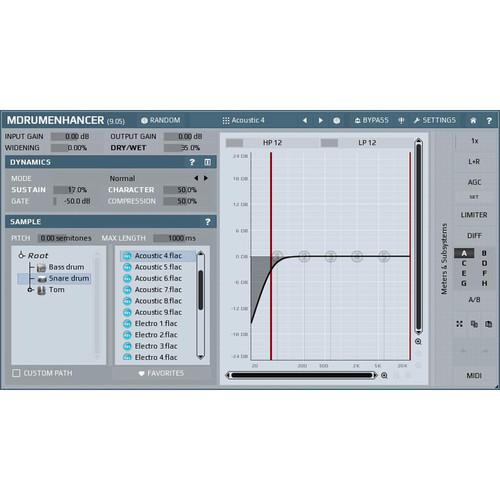Click the MIDI button
The width and height of the screenshot is (500, 500).
(x=474, y=376)
